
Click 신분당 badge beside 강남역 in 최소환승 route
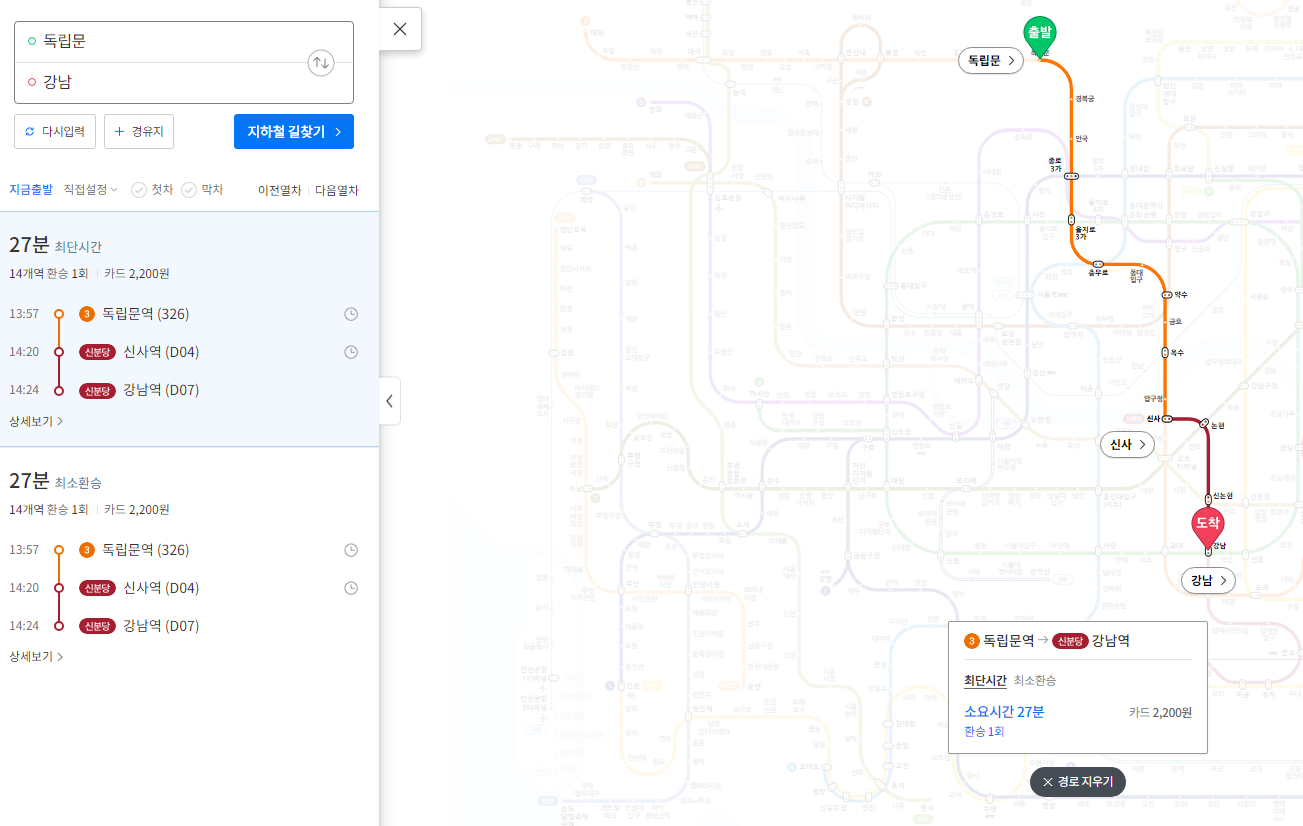click(x=97, y=626)
